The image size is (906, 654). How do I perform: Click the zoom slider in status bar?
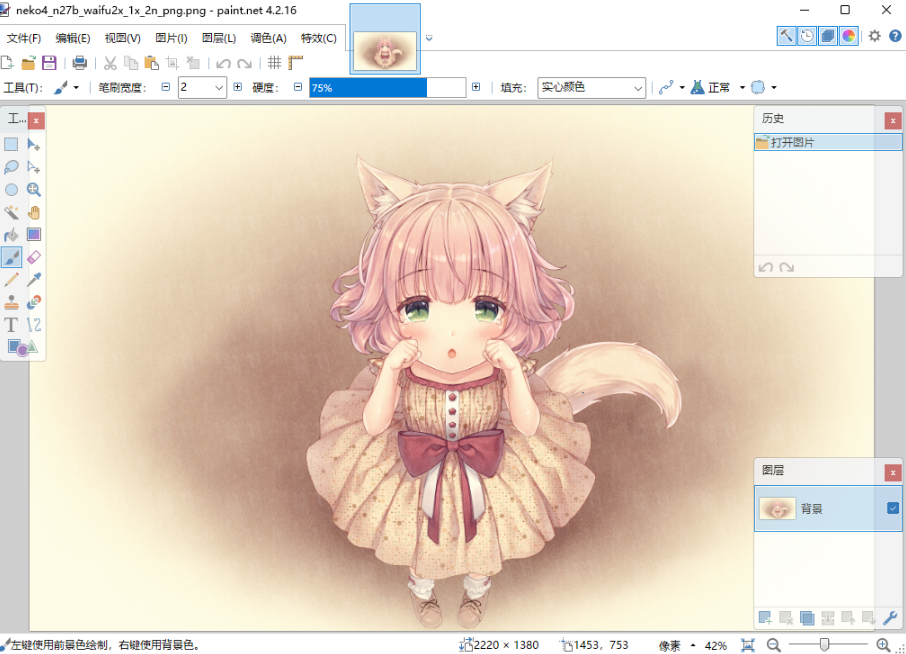(x=828, y=645)
